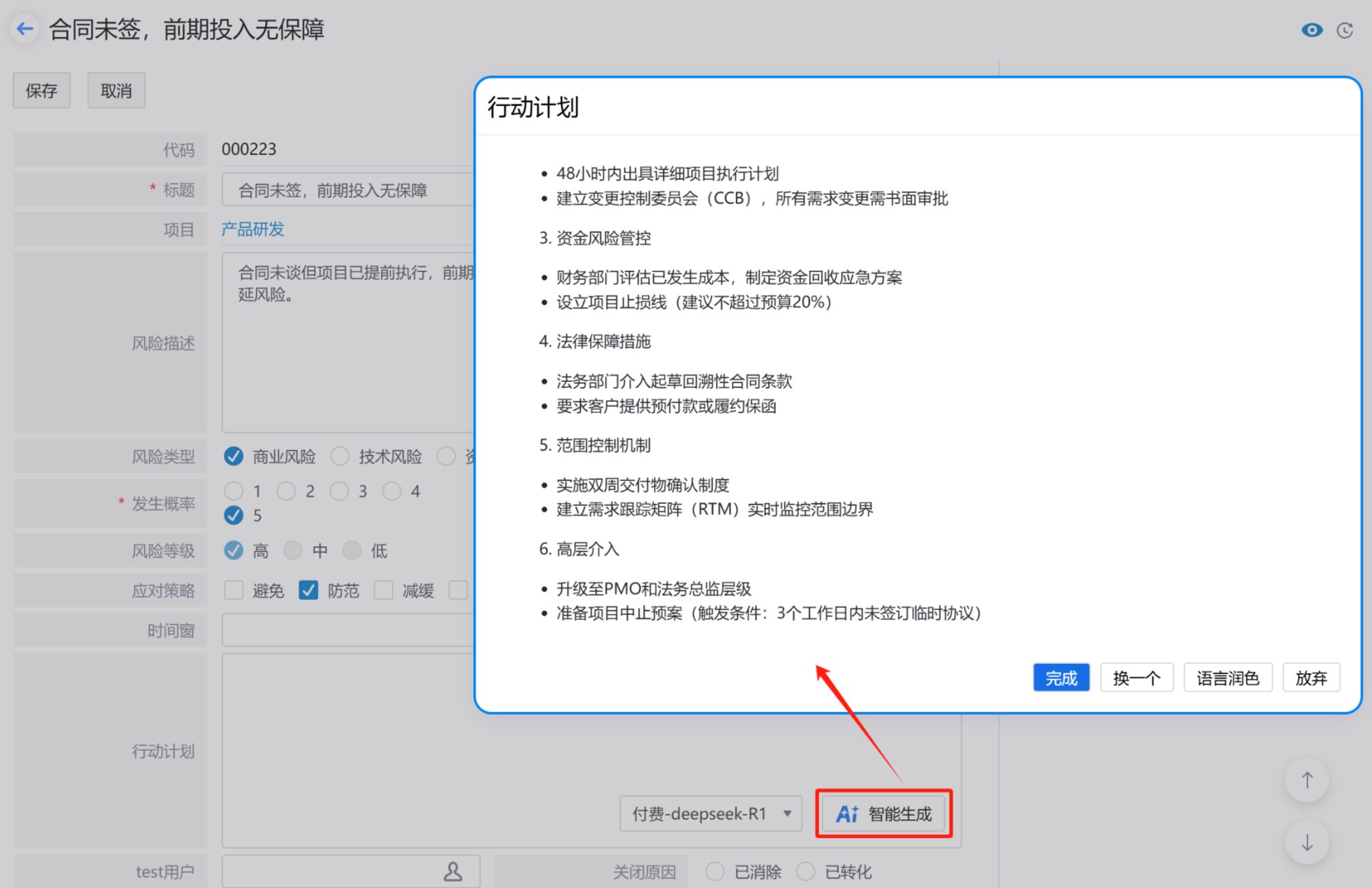Screen dimensions: 1372x888
Task: Check the 避免 strategy checkbox
Action: 234,590
